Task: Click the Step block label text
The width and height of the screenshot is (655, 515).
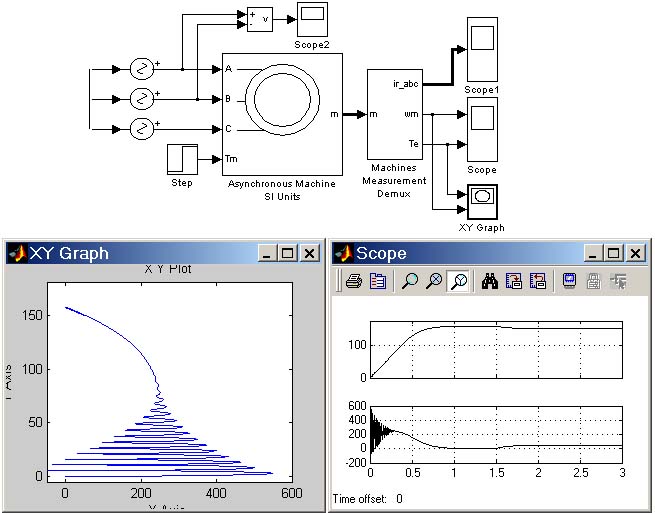Action: [x=182, y=183]
